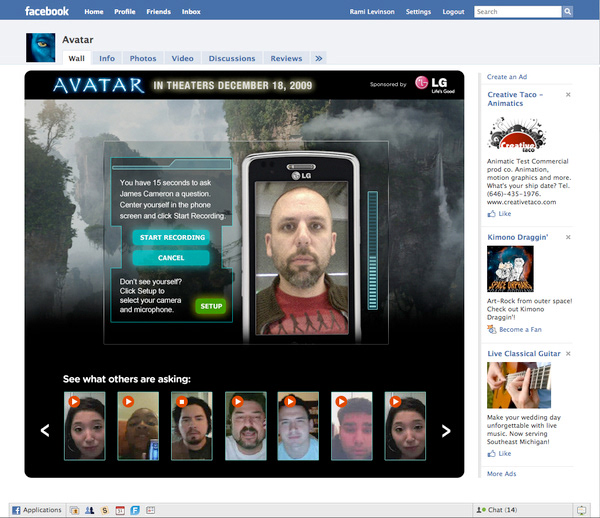Image resolution: width=600 pixels, height=518 pixels.
Task: Like the Live Classical Guitar ad
Action: coord(499,453)
